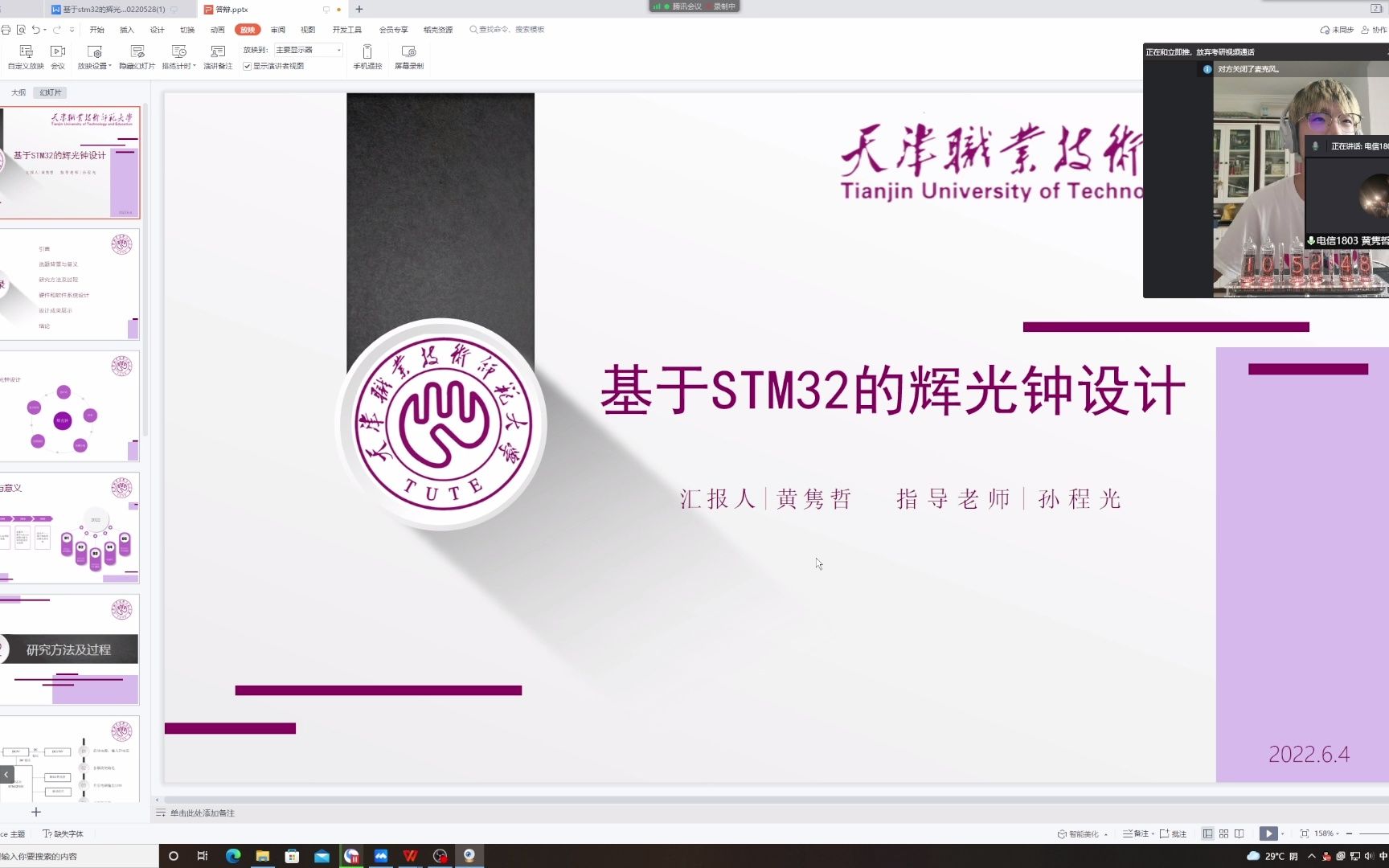1389x868 pixels.
Task: Click the 批注 comments button
Action: click(1173, 833)
